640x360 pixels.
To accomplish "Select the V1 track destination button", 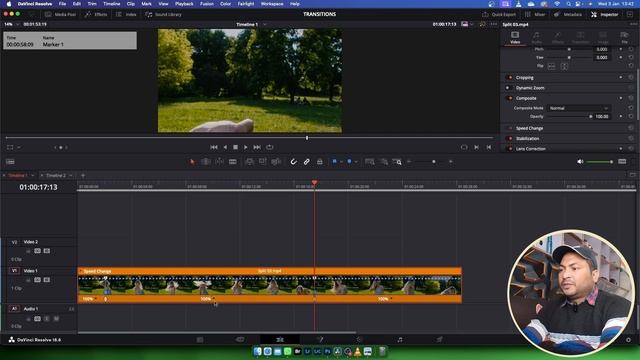I will tap(14, 271).
